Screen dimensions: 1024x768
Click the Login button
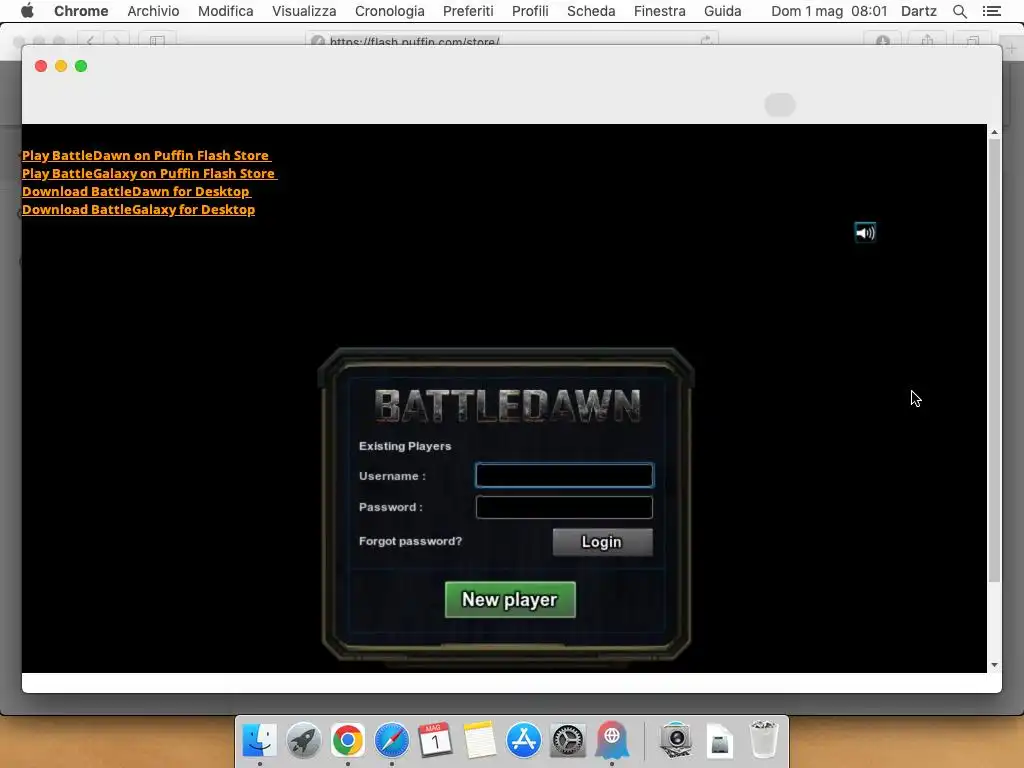602,542
